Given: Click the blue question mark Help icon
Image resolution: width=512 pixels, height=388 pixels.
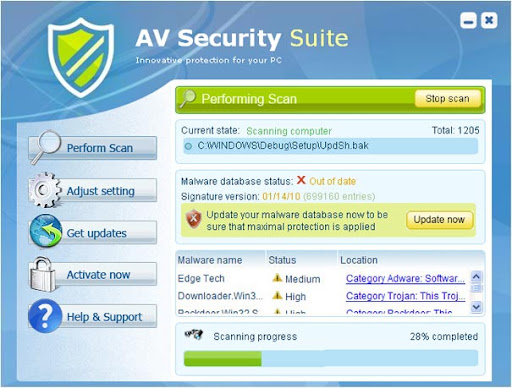Looking at the screenshot, I should coord(45,316).
